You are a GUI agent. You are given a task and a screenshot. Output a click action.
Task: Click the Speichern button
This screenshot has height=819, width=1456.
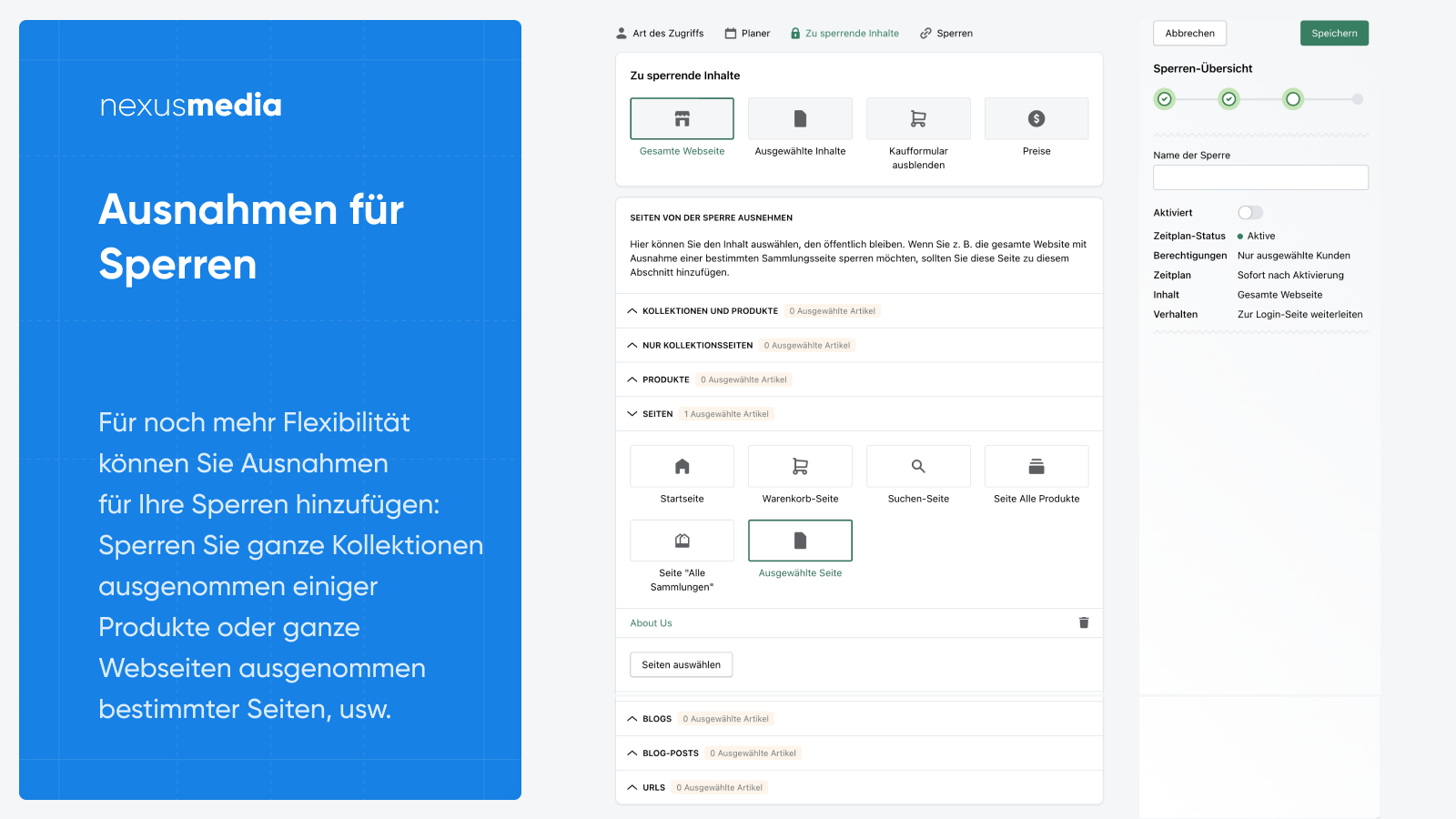(x=1334, y=33)
